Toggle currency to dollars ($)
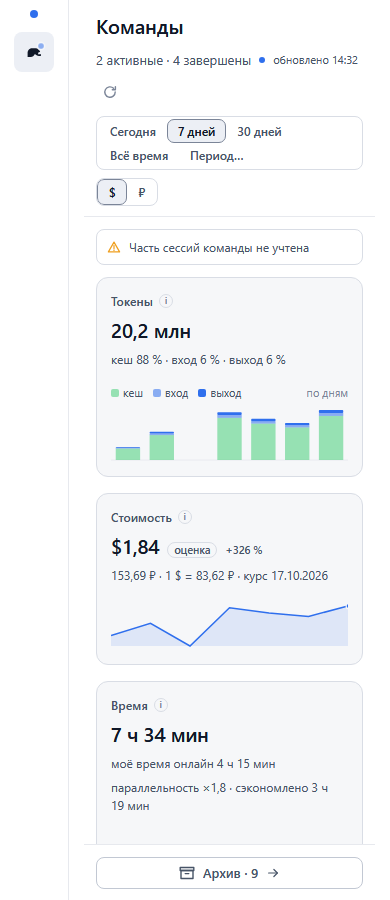 point(112,193)
